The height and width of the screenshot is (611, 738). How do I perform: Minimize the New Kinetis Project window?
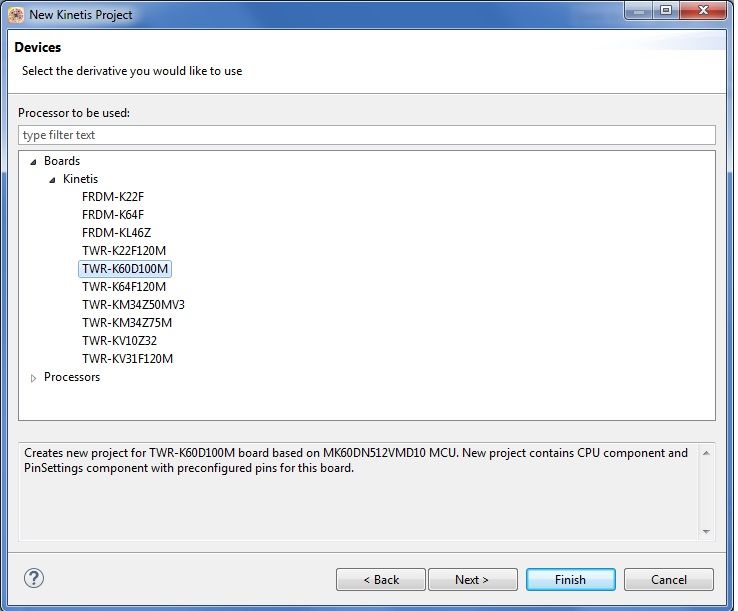pos(639,11)
